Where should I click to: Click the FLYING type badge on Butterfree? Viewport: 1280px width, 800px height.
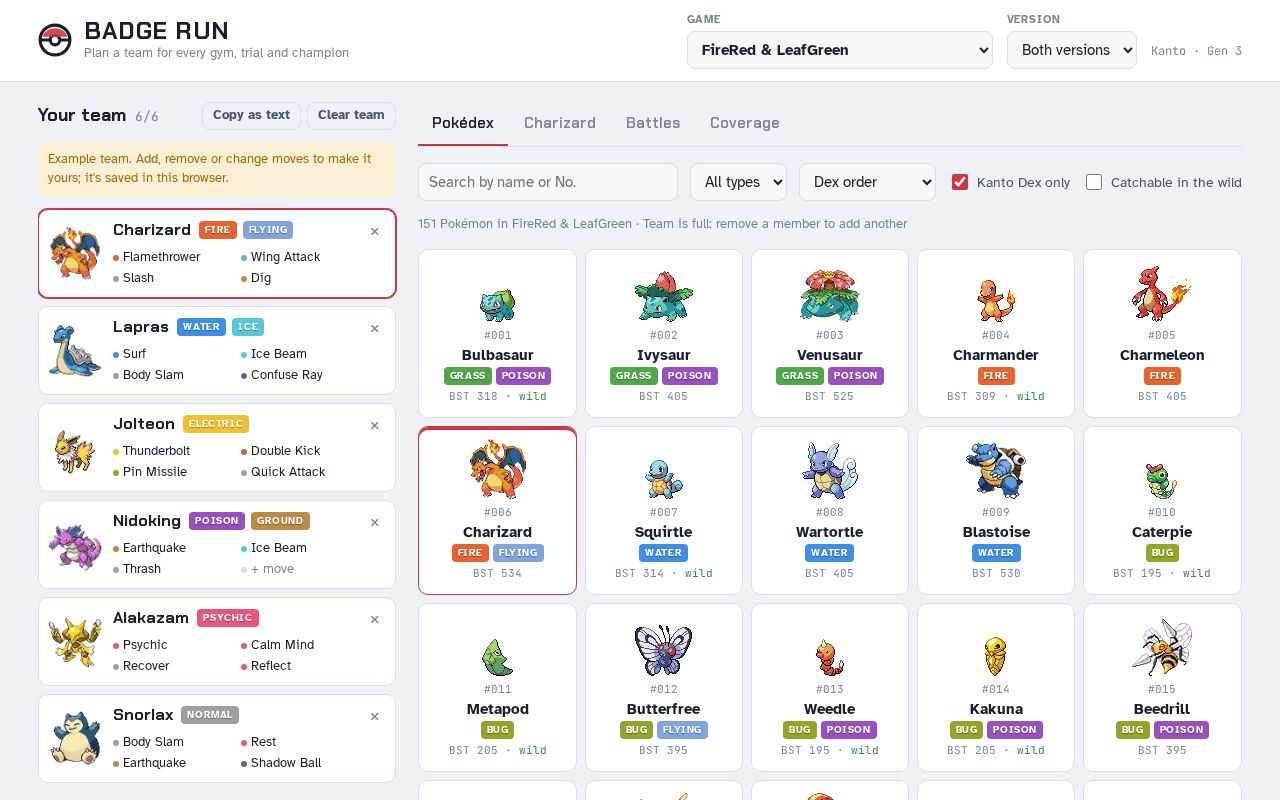pos(682,730)
